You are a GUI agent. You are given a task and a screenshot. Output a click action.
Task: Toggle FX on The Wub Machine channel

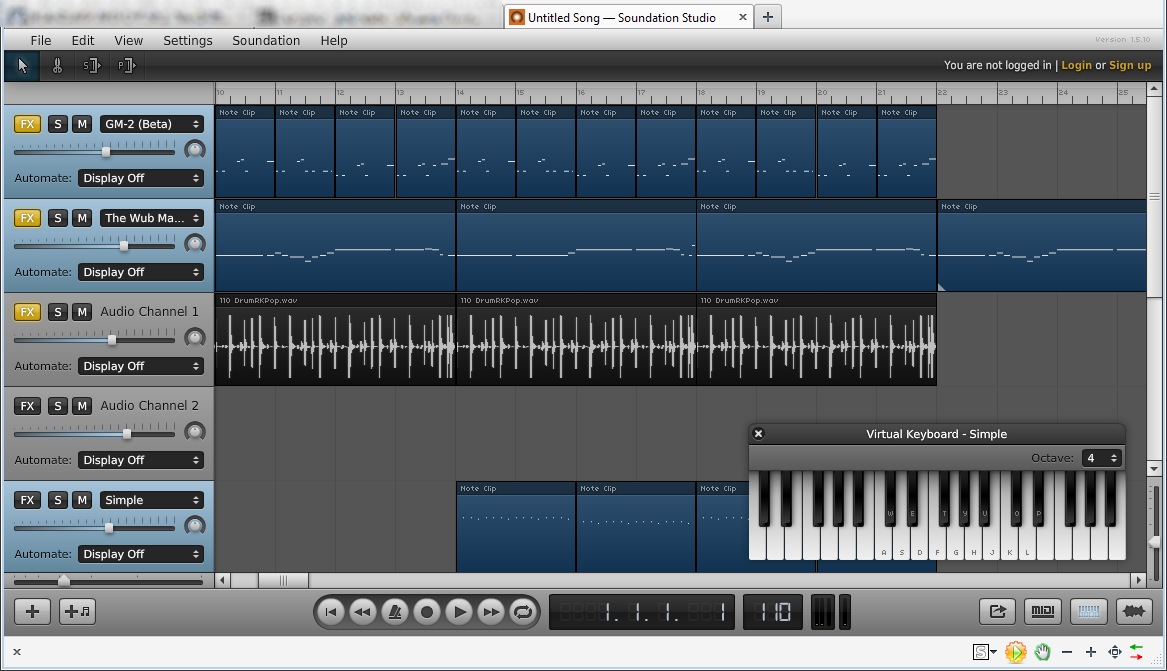pos(27,218)
